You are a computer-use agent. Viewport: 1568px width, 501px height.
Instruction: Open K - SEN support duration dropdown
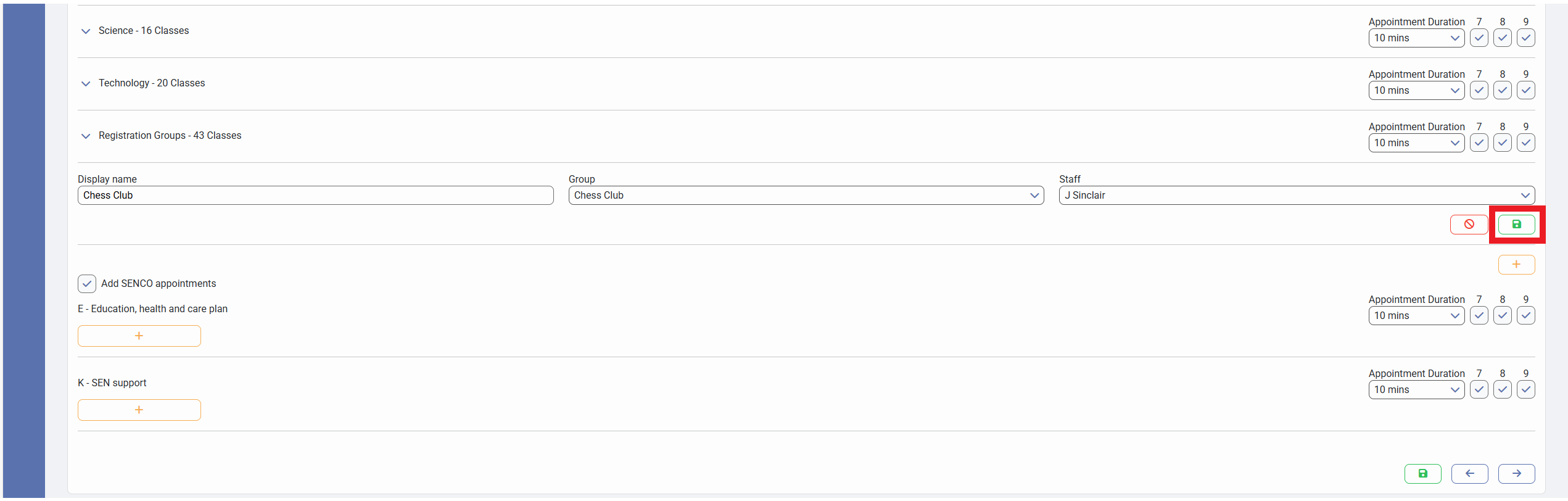click(x=1416, y=390)
